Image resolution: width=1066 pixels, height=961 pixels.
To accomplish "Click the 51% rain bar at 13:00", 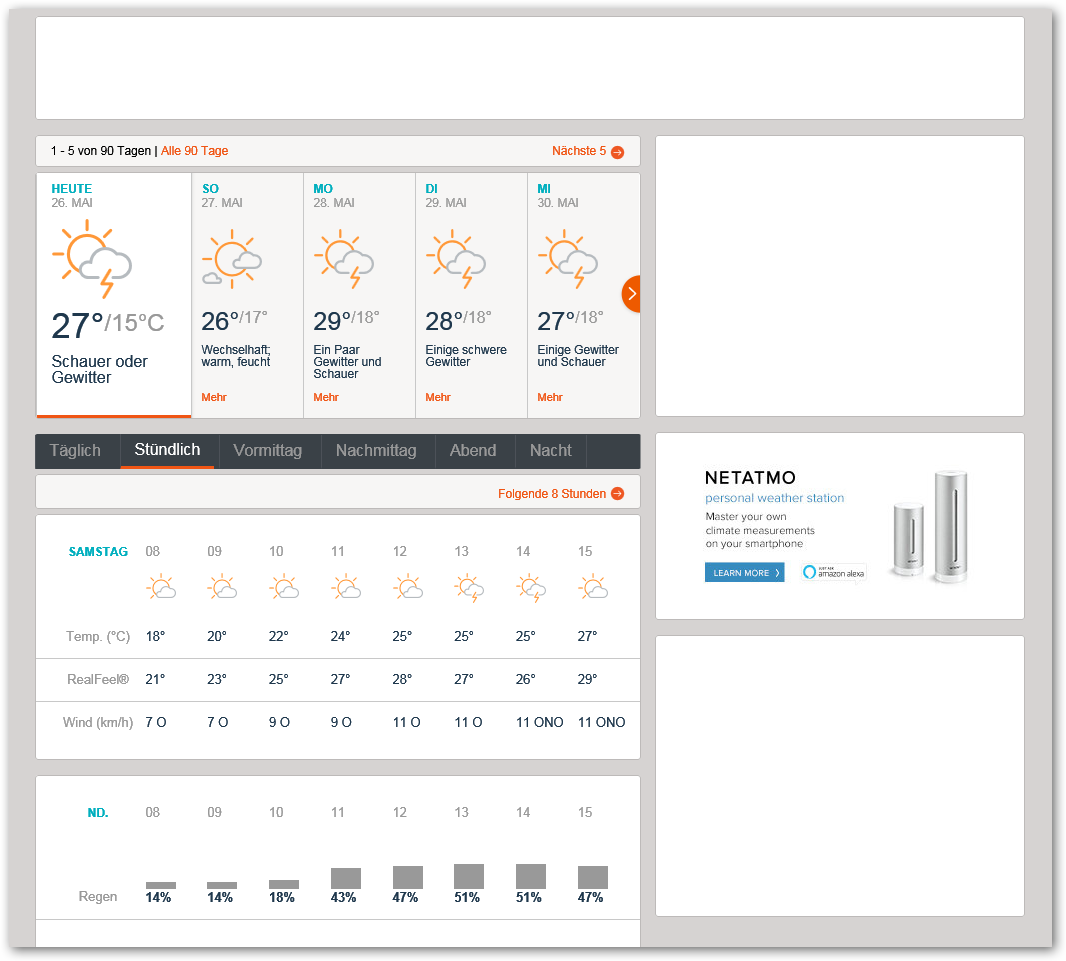I will (469, 877).
